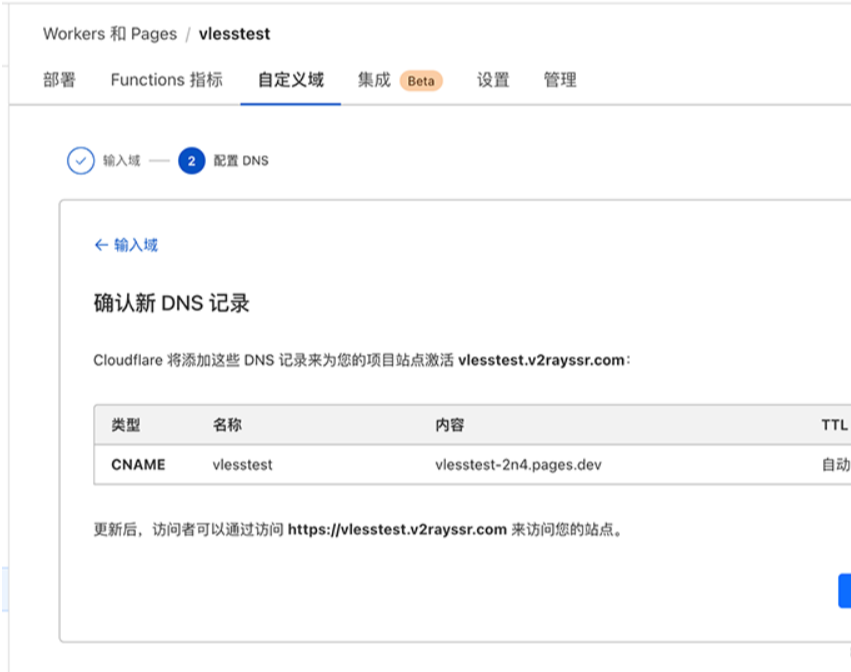Select the 配置 DNS step label

pos(241,161)
